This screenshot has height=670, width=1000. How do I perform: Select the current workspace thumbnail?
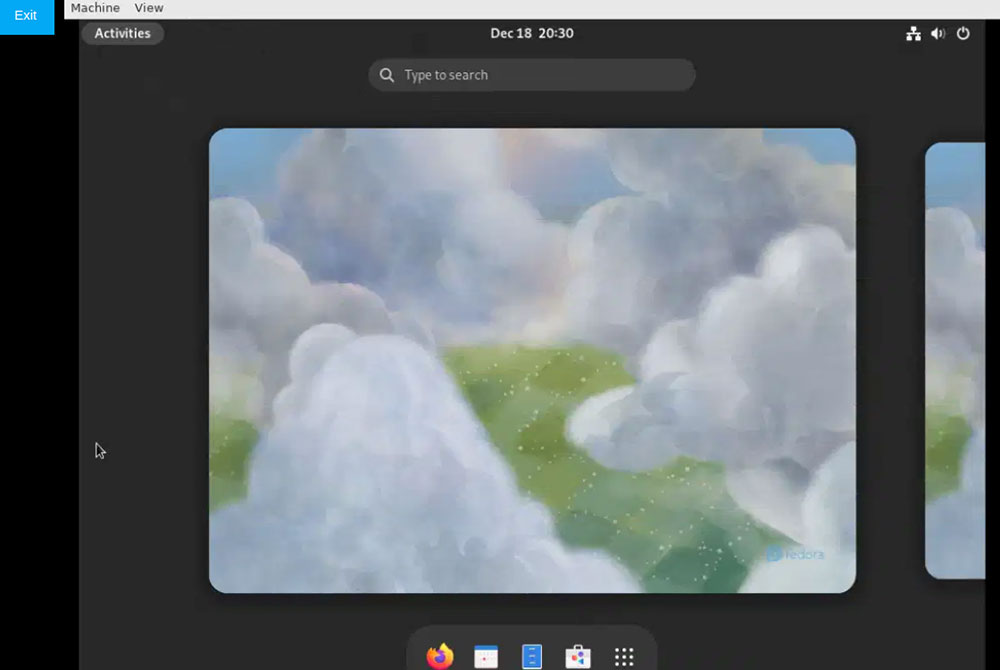pyautogui.click(x=532, y=360)
